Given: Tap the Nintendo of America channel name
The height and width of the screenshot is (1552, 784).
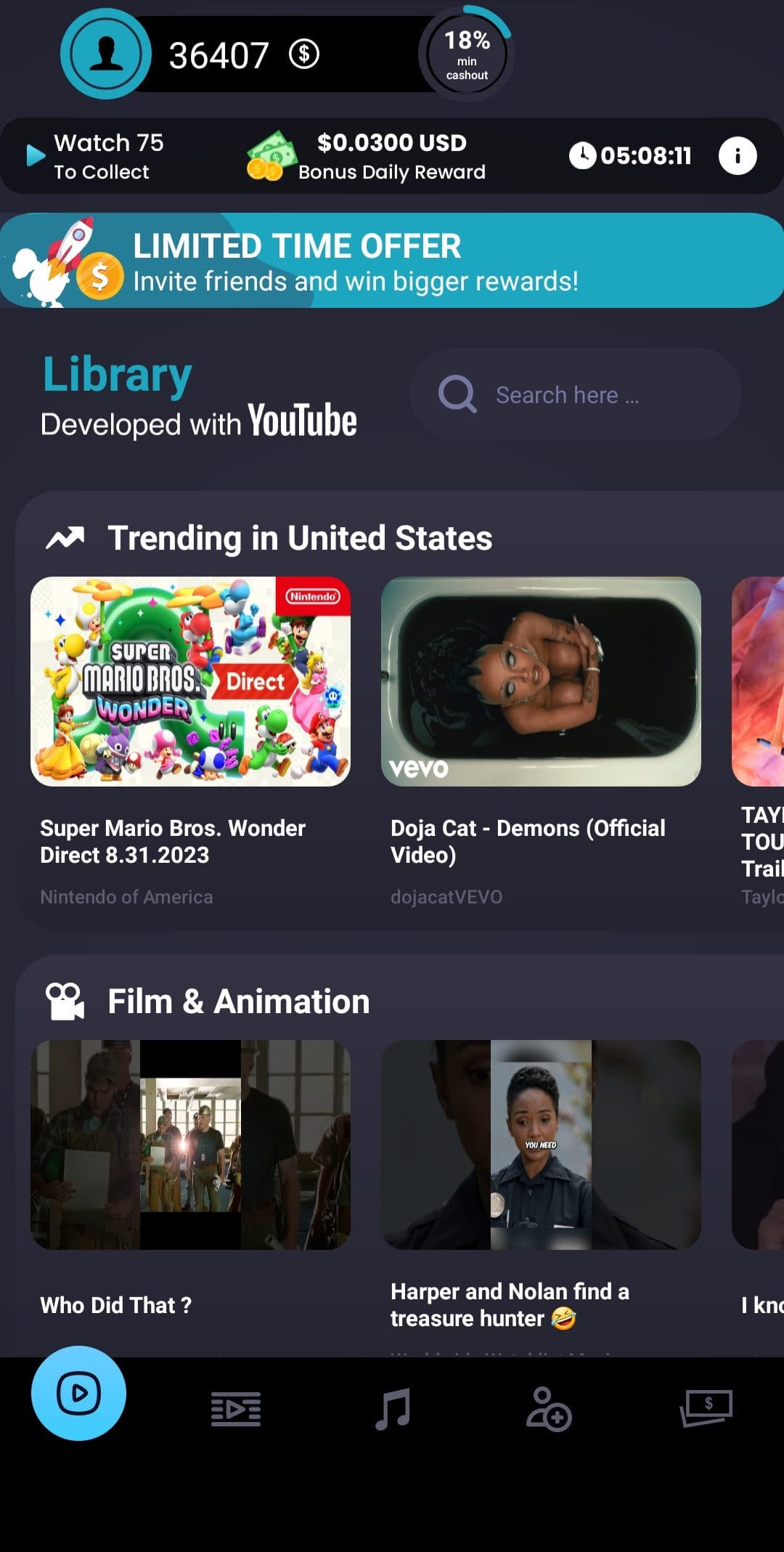Looking at the screenshot, I should tap(126, 897).
